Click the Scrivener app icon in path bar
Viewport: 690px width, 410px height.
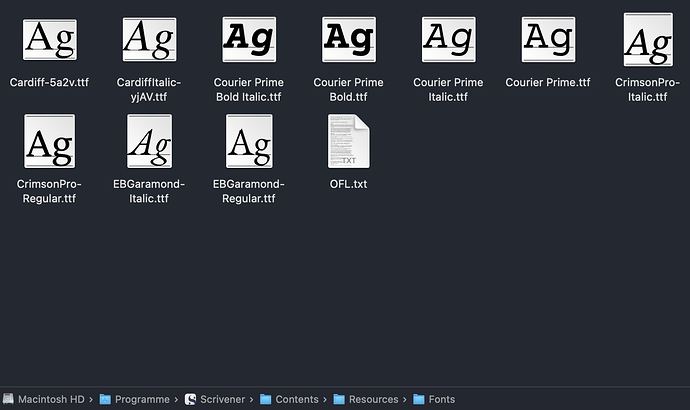[190, 399]
